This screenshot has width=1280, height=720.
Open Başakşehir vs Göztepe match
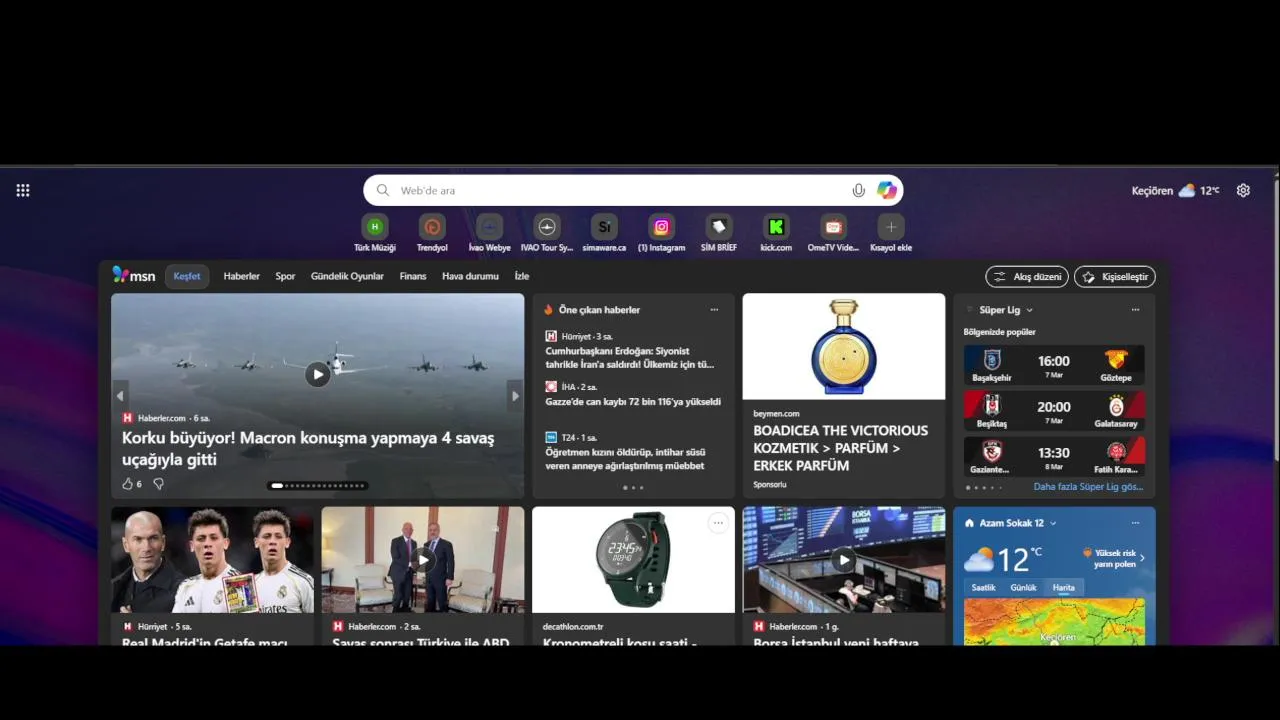(1054, 365)
